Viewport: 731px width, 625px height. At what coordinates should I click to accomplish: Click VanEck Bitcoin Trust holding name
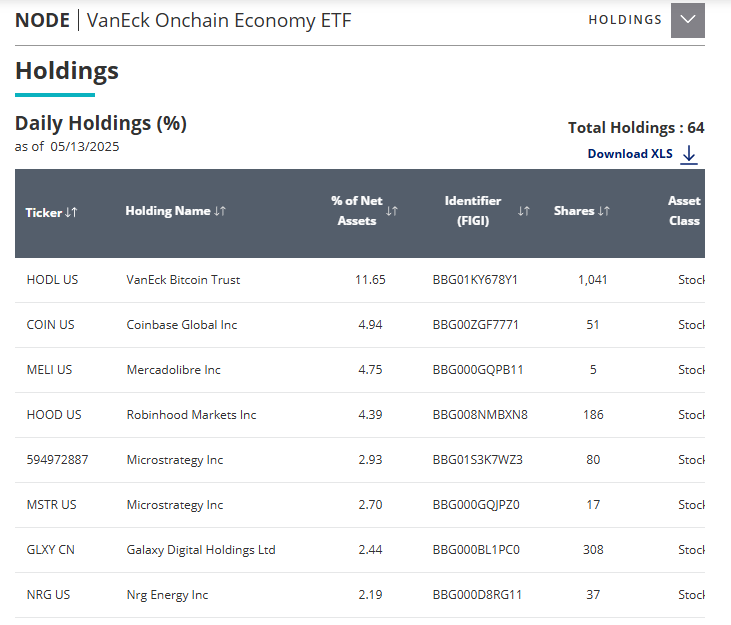coord(183,280)
